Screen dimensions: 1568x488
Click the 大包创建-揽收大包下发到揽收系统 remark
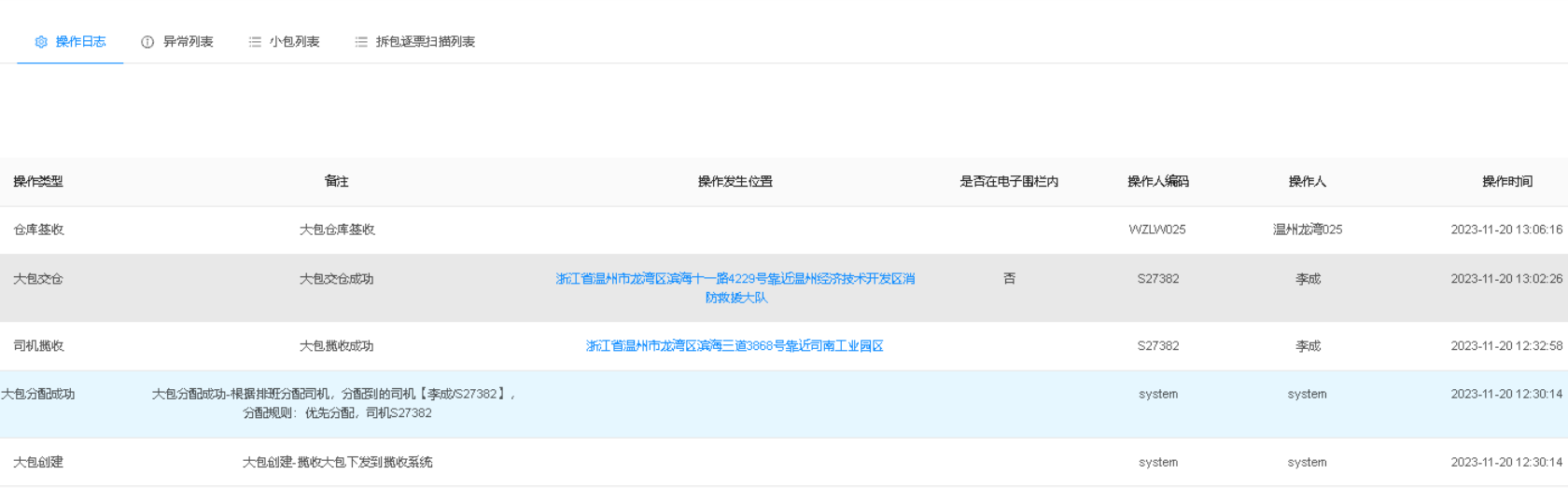pos(337,463)
